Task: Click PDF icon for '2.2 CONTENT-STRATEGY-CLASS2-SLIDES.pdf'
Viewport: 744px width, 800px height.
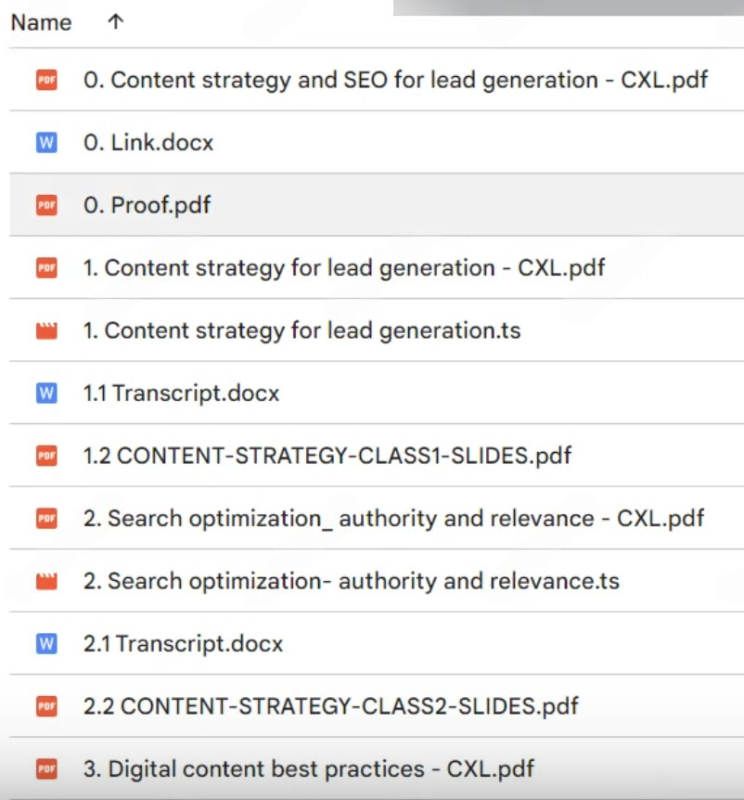Action: coord(46,706)
